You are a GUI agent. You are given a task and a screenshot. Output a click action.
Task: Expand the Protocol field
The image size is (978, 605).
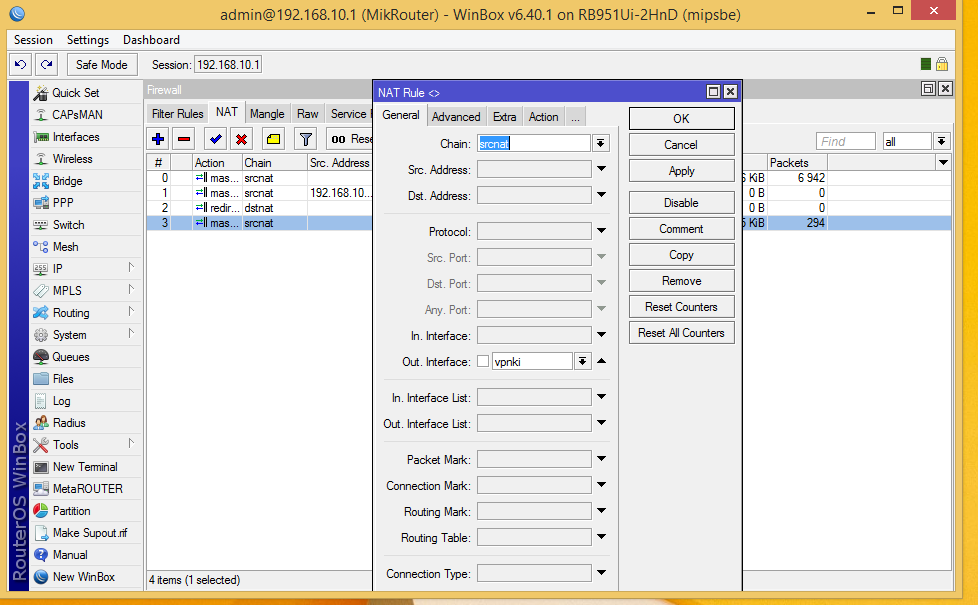tap(601, 231)
